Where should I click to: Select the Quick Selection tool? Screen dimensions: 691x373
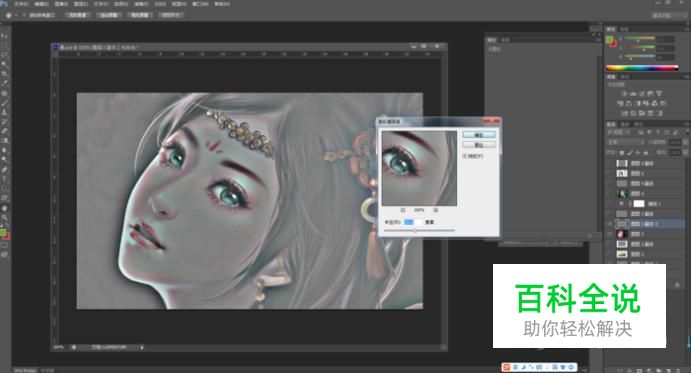[x=4, y=64]
